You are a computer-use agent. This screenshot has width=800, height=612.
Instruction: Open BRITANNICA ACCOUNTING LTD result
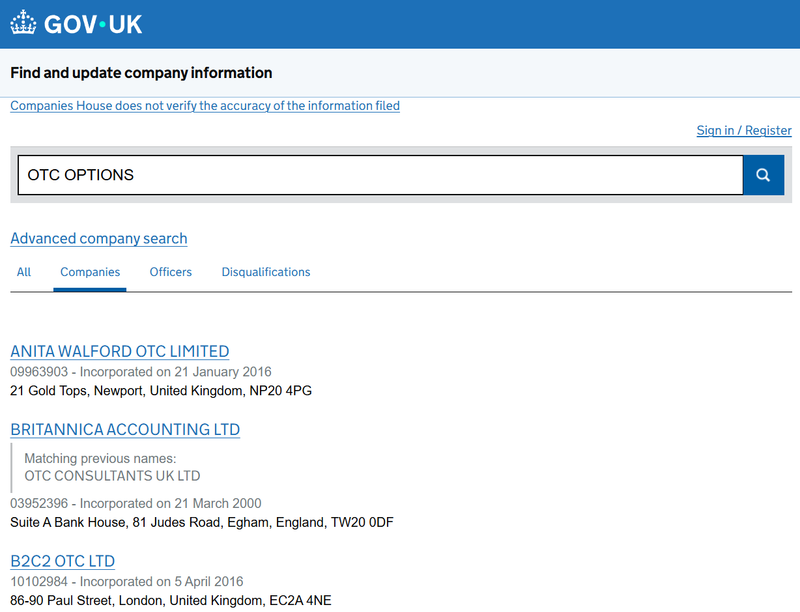point(125,429)
